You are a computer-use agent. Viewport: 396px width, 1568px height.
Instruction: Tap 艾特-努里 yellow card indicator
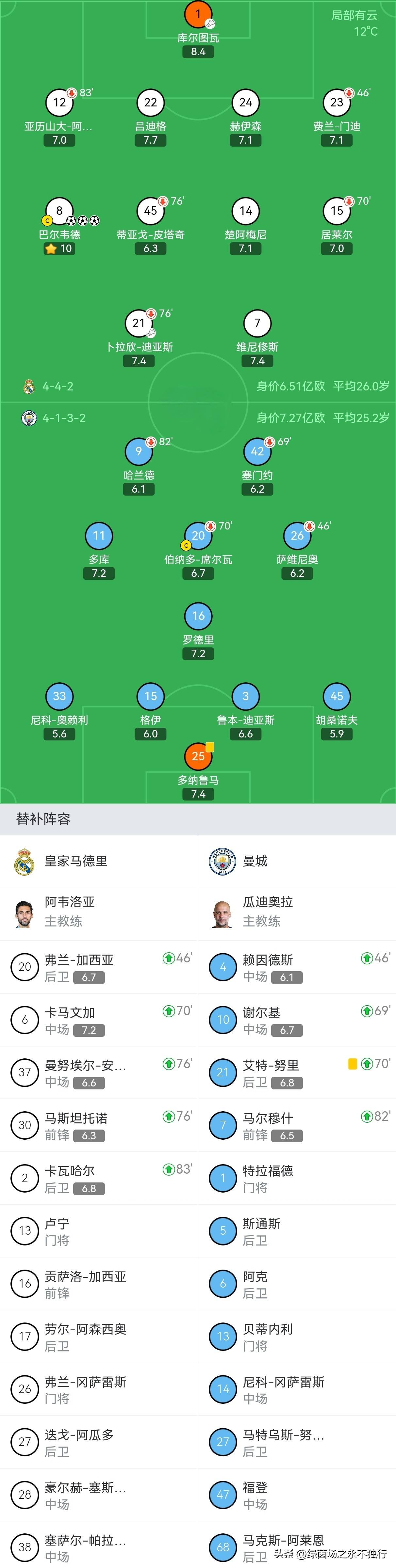(x=352, y=1065)
